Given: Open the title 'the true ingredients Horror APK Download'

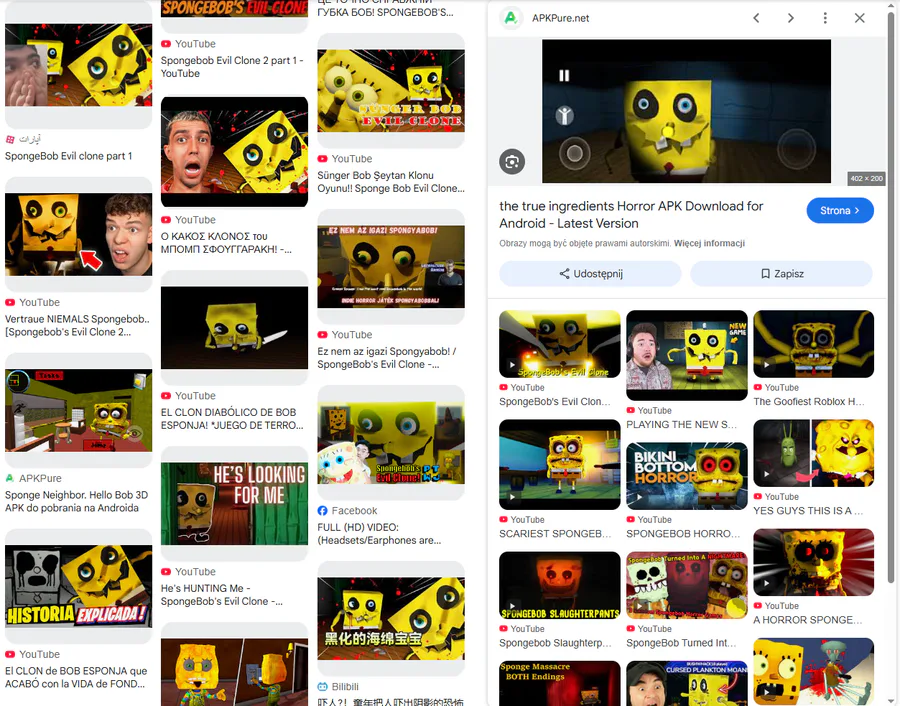Looking at the screenshot, I should [x=631, y=215].
